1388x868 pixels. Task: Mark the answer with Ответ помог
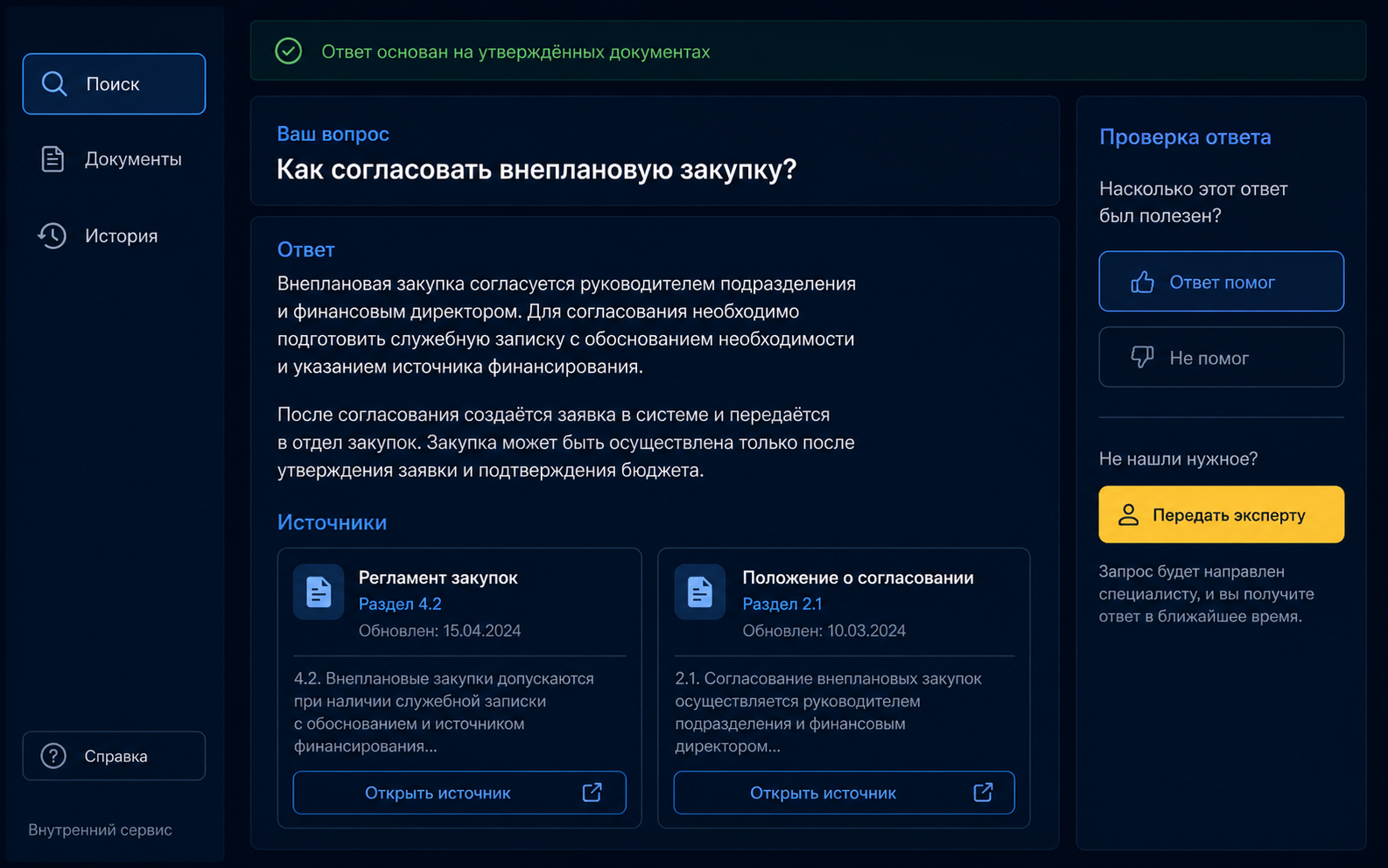tap(1221, 282)
